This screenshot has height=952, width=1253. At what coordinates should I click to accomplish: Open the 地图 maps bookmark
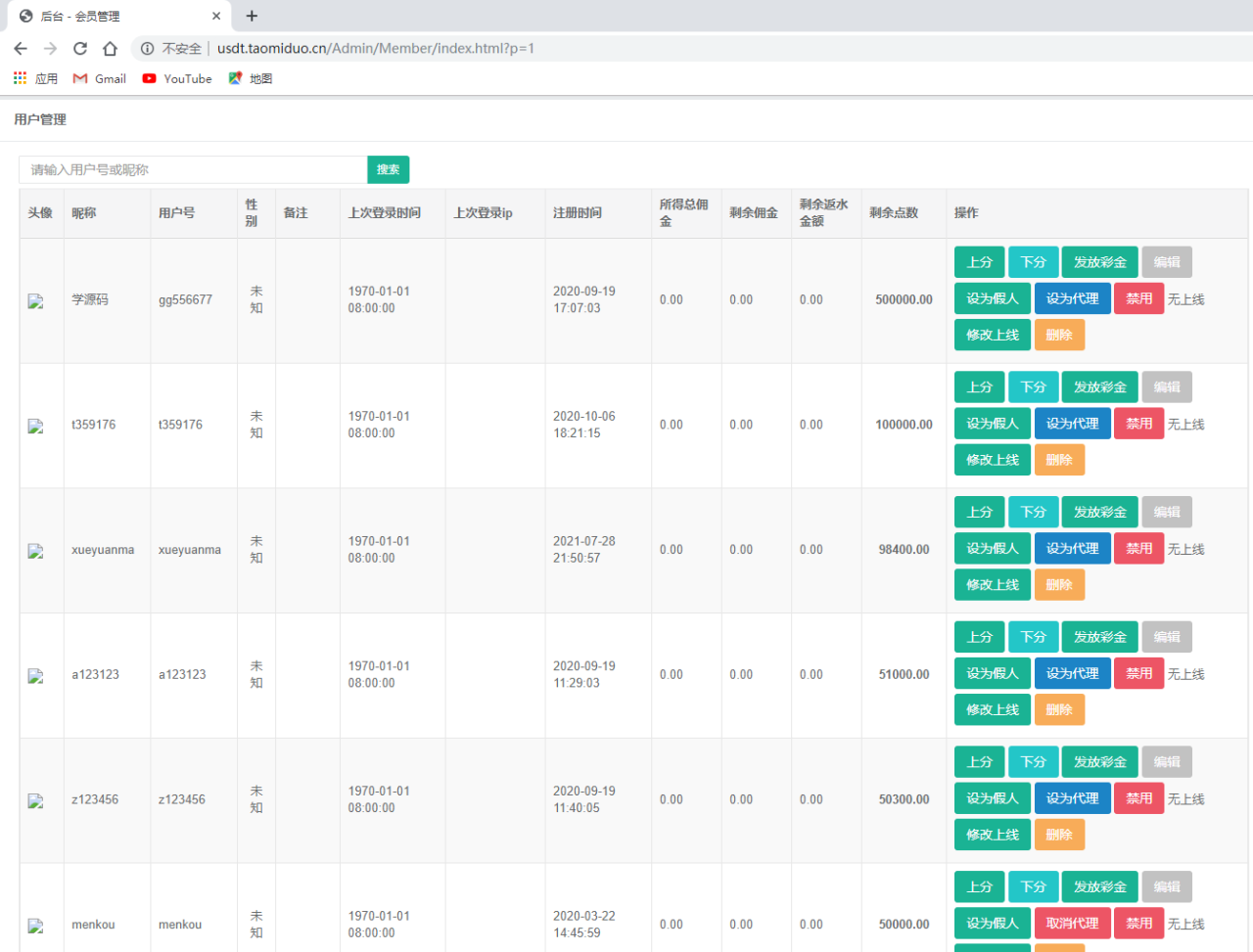(x=251, y=78)
